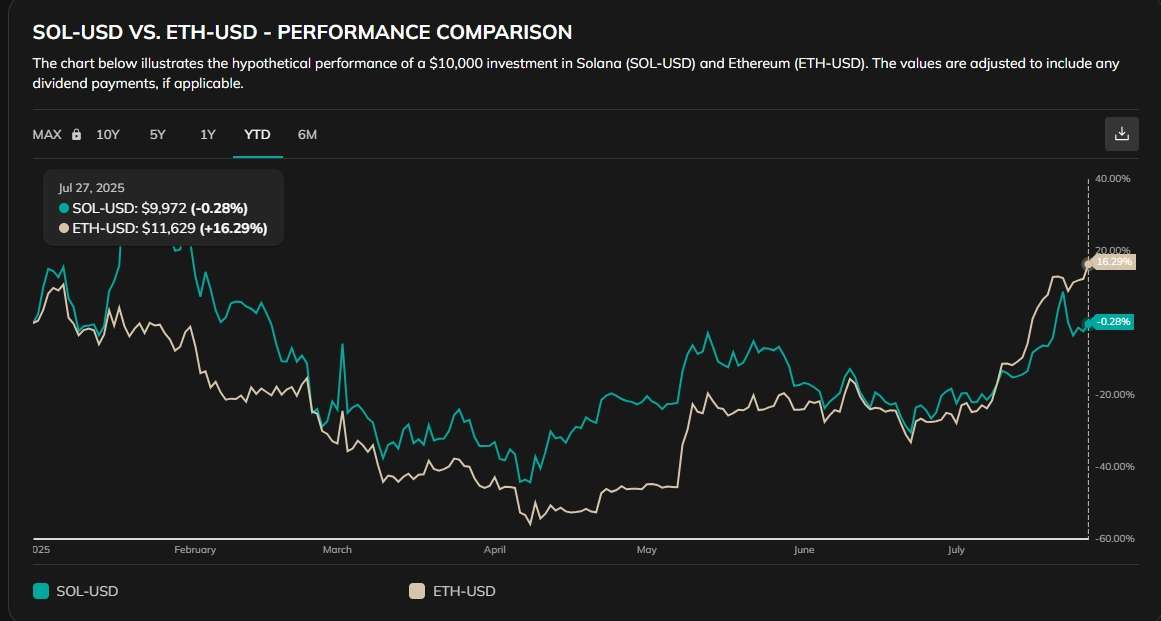Click the teal SOL-USD legend color swatch
1161x621 pixels.
tap(41, 591)
